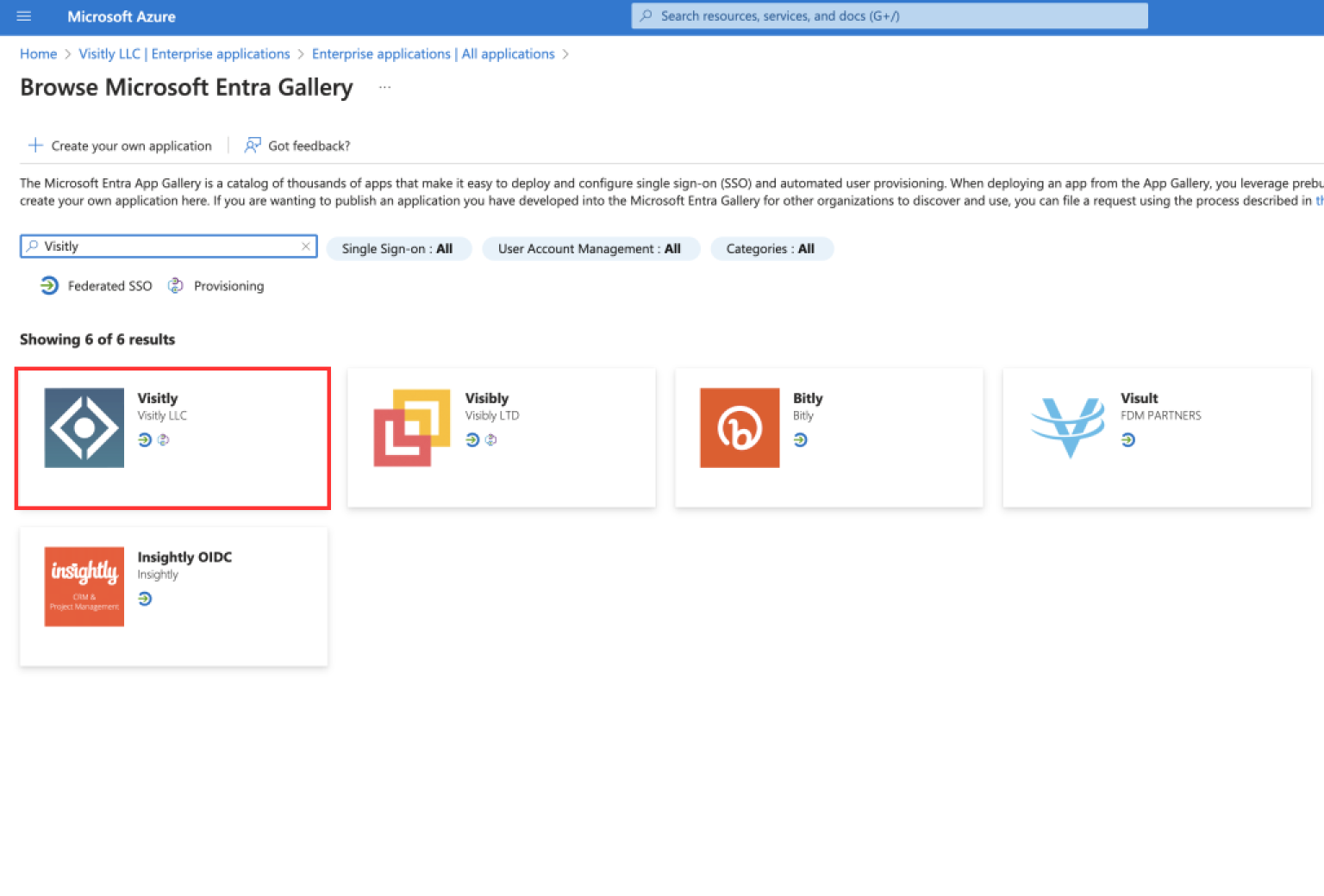The image size is (1324, 896).
Task: Open Single Sign-on : All filter
Action: [397, 249]
